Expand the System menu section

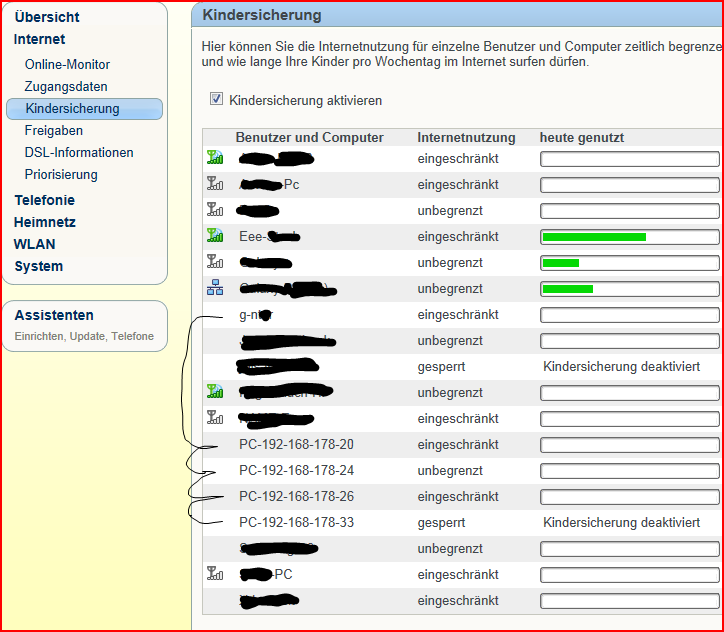pos(38,266)
